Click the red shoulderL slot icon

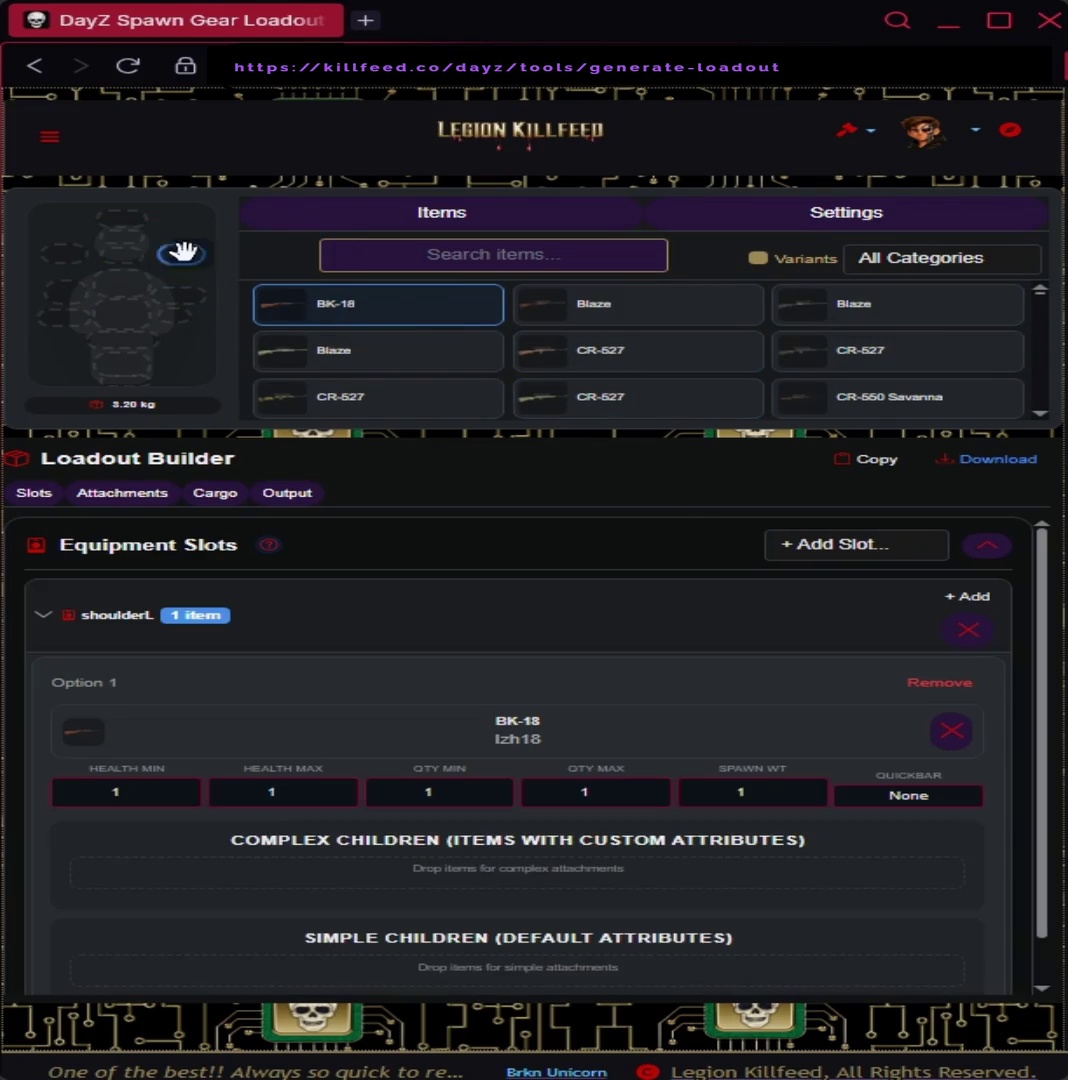[x=68, y=615]
